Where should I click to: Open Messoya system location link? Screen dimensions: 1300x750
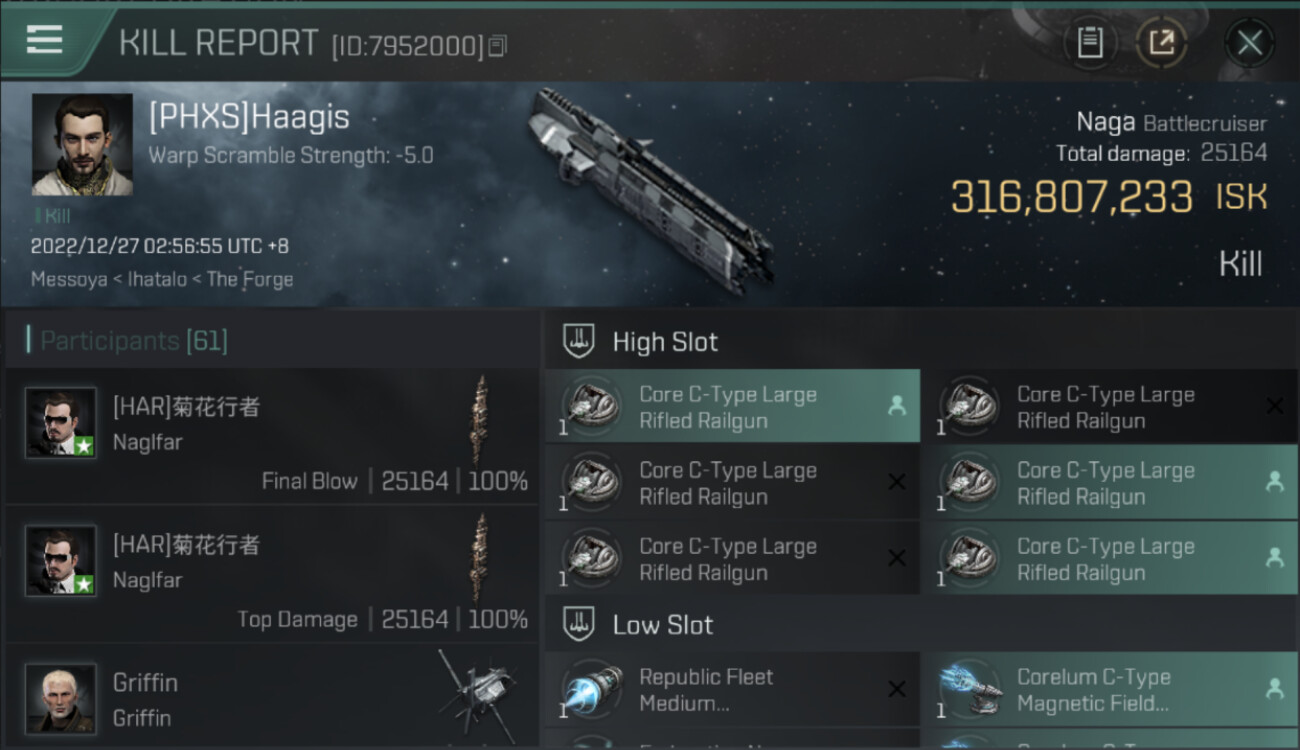(74, 279)
